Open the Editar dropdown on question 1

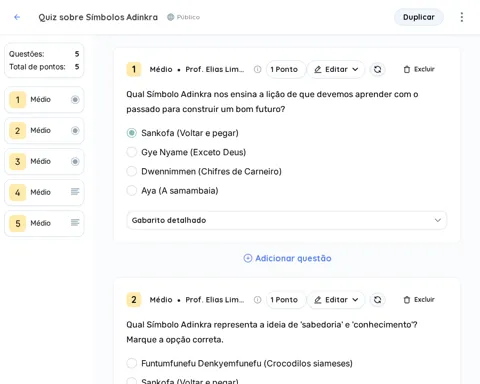(336, 69)
